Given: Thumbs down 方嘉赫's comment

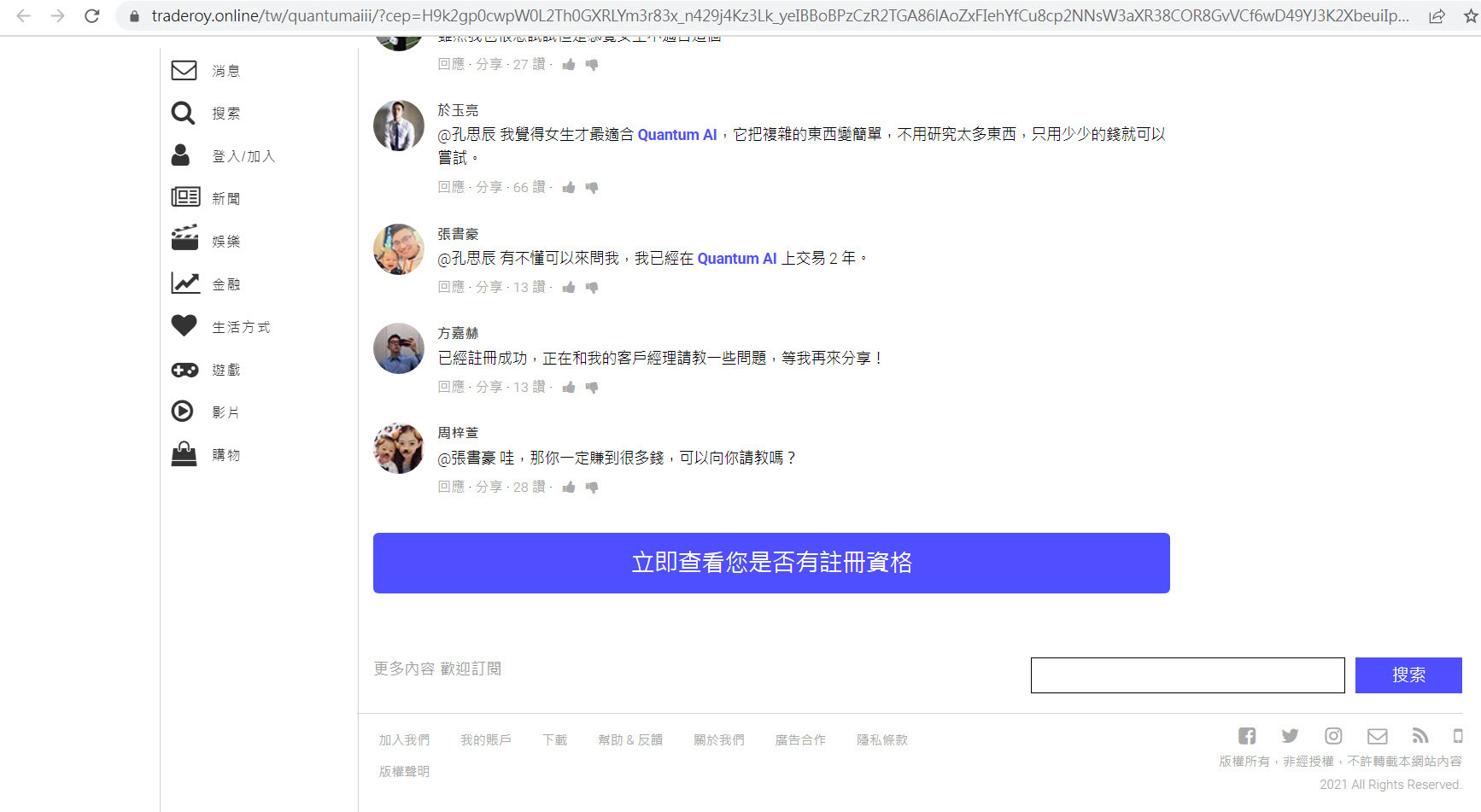Looking at the screenshot, I should pyautogui.click(x=592, y=388).
